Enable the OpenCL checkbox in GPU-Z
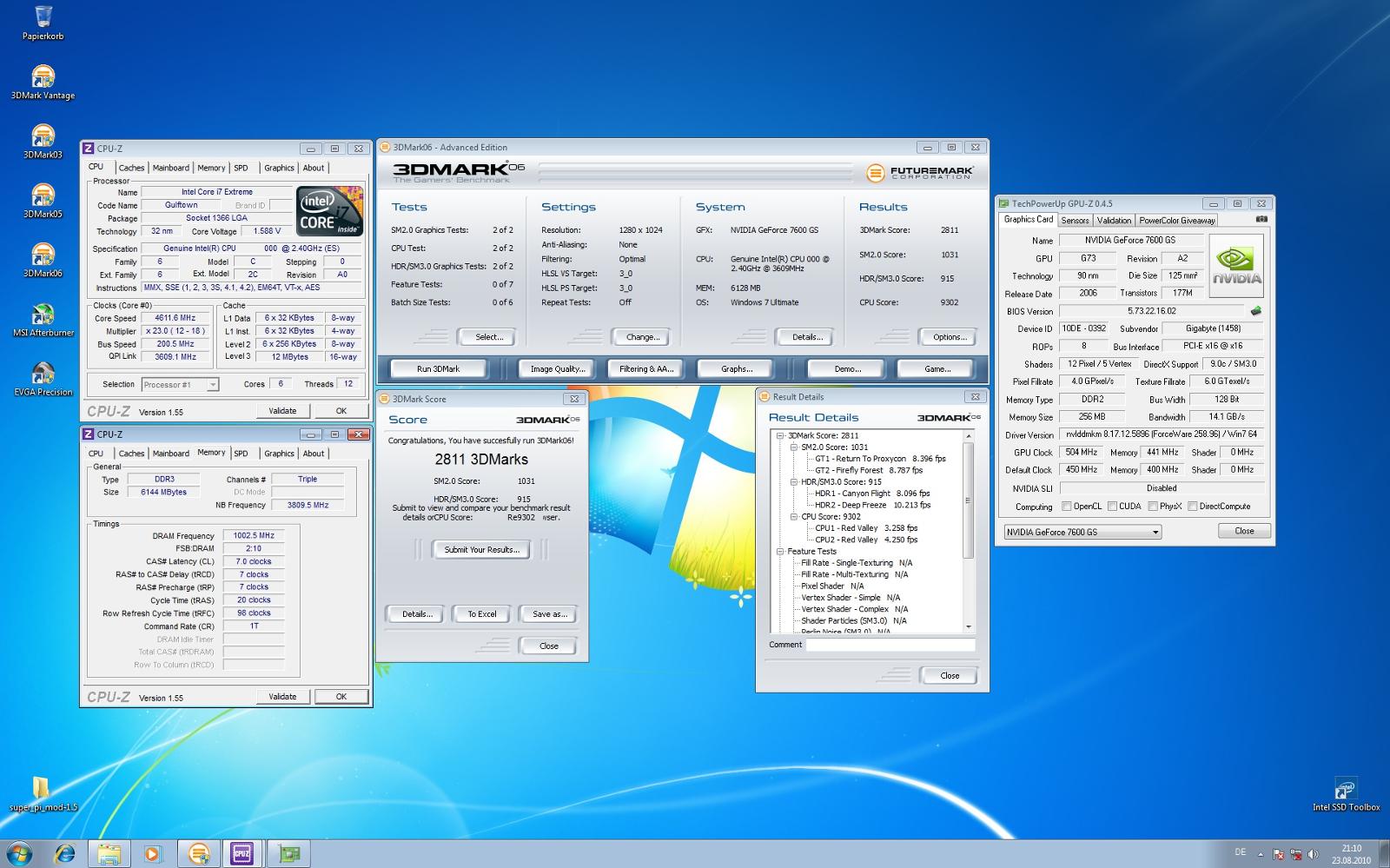Screen dimensions: 1390x868 (1066, 506)
